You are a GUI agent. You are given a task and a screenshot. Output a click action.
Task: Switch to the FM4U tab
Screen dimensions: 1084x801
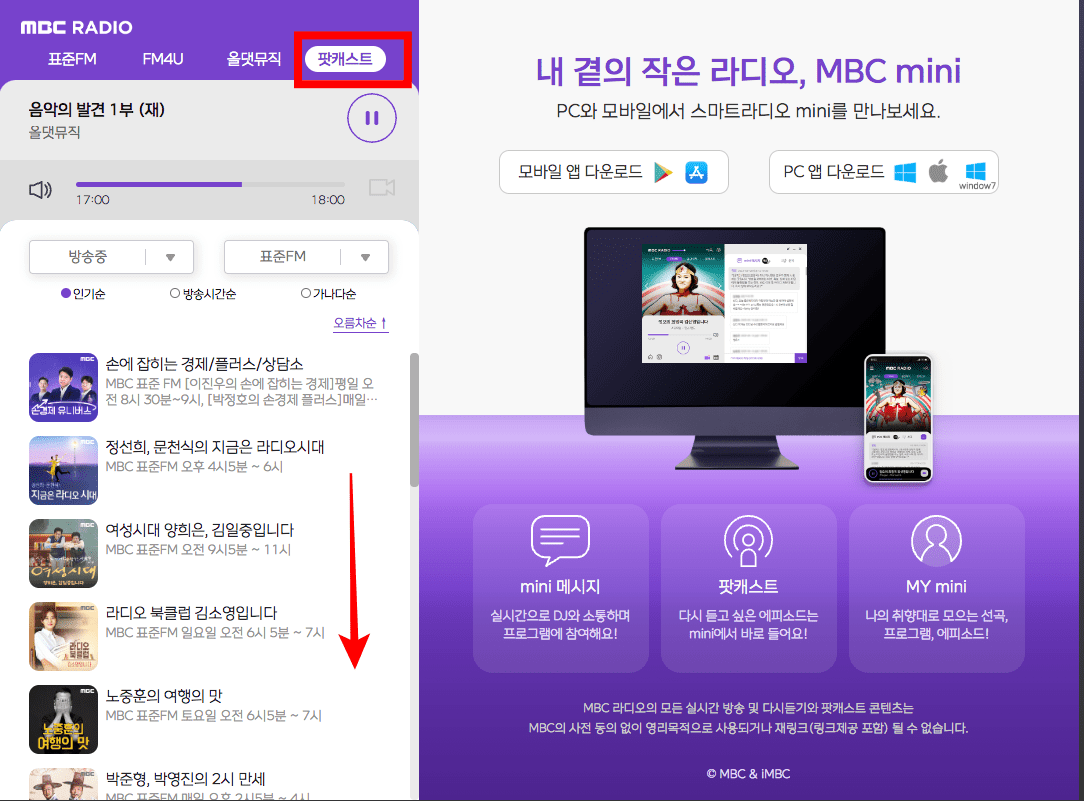click(x=162, y=59)
